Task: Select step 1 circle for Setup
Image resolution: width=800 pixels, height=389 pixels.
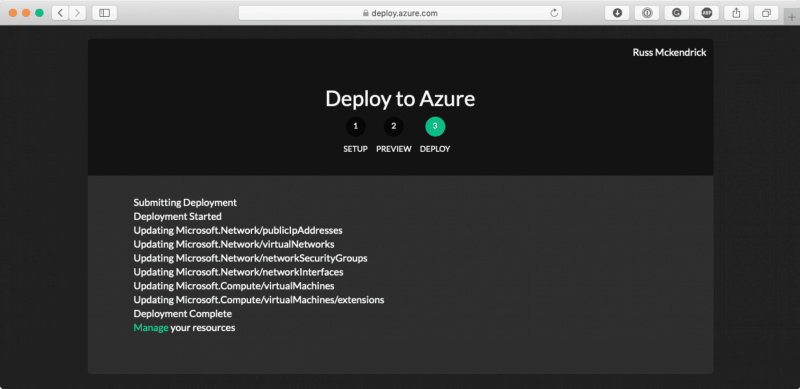Action: pos(356,127)
